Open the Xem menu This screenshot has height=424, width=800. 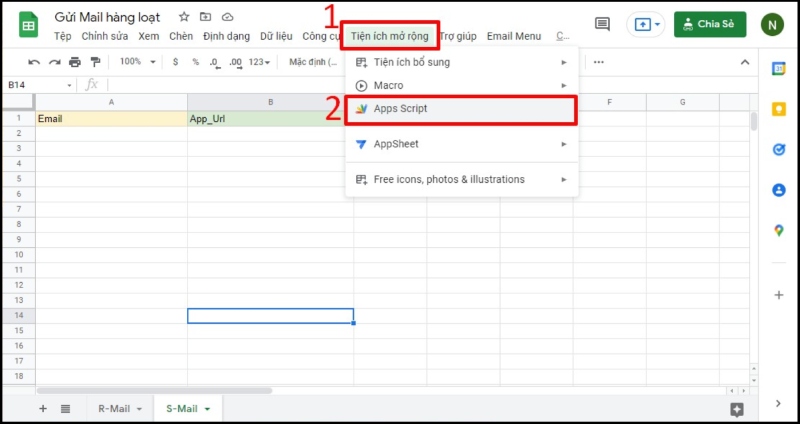click(148, 36)
